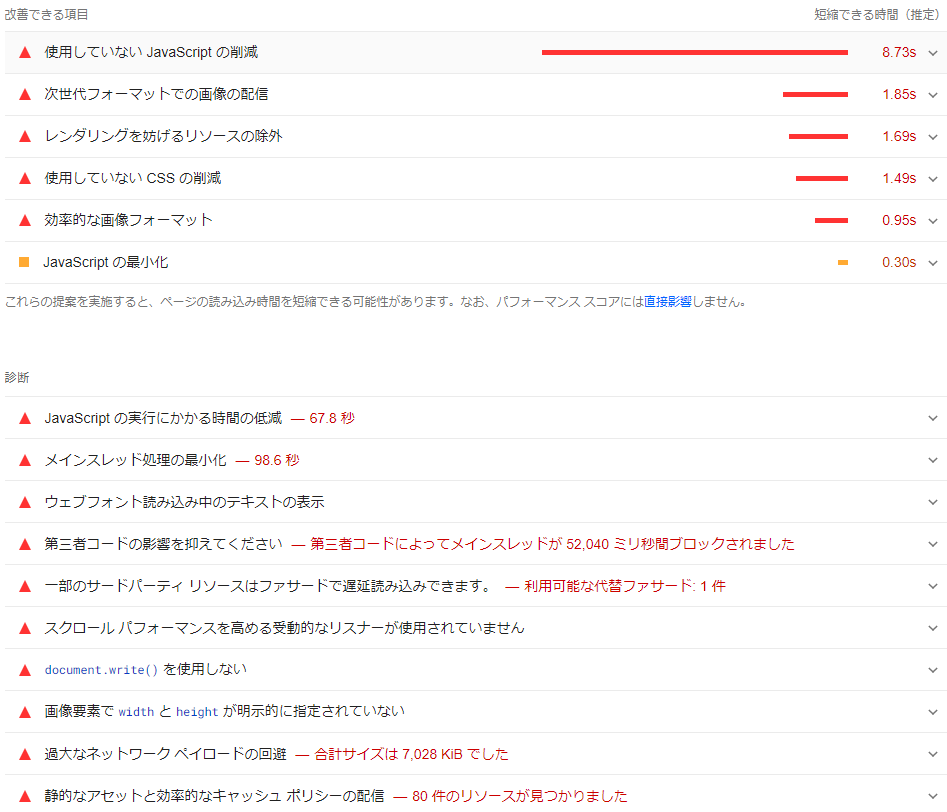Screen dimensions: 947x812
Task: Click the 診断 section heading
Action: tap(17, 378)
